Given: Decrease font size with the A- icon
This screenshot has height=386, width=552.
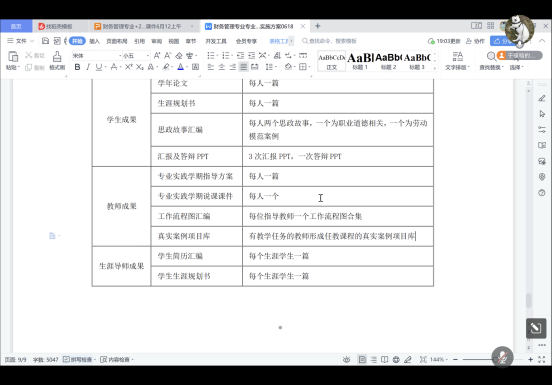Looking at the screenshot, I should (168, 55).
